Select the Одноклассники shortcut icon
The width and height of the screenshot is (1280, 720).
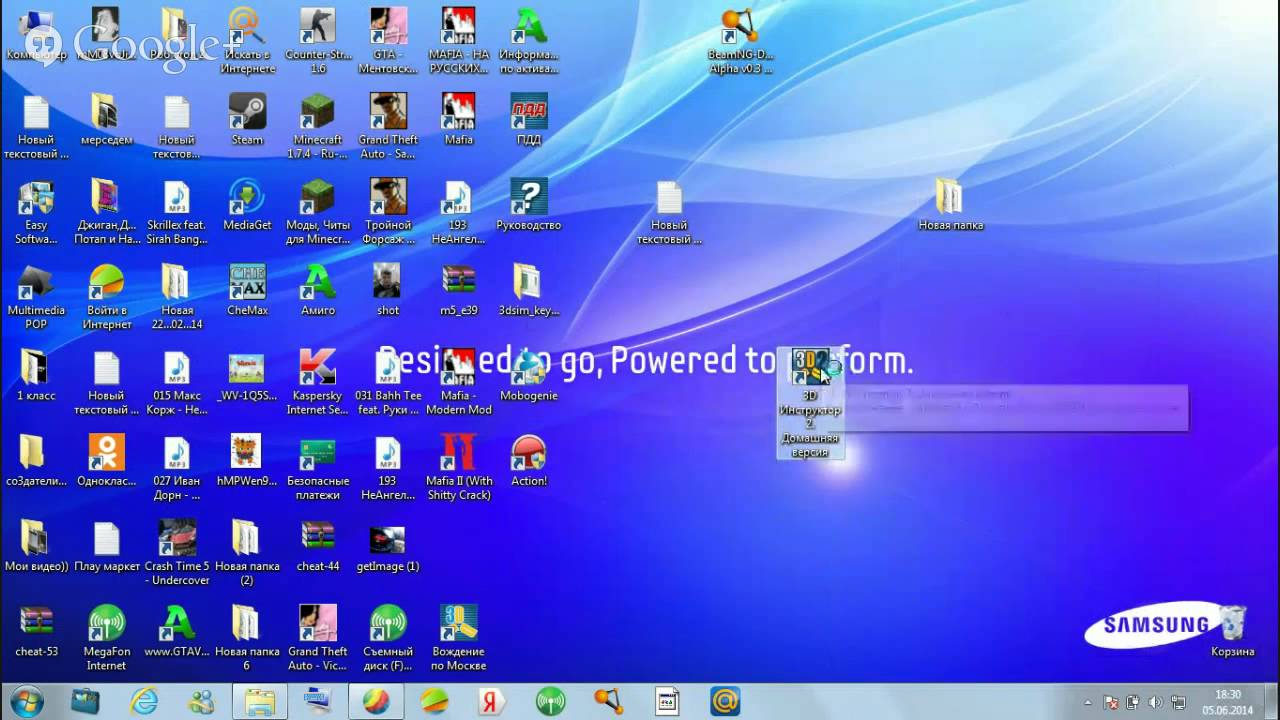coord(106,460)
